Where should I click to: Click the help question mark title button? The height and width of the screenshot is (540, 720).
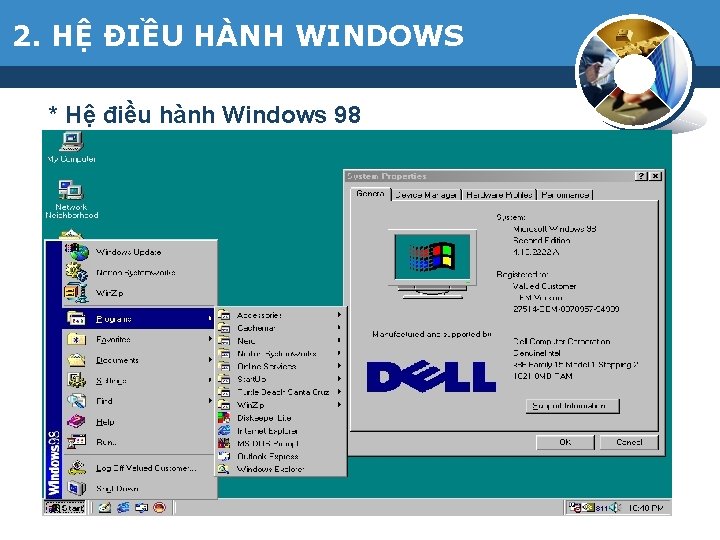pos(641,176)
